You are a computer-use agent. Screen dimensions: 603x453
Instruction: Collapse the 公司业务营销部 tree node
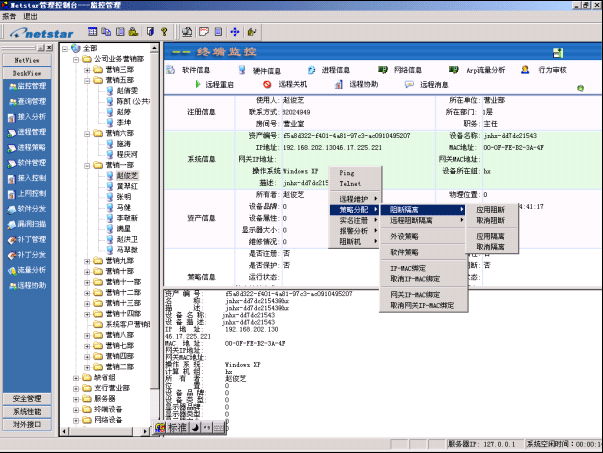[x=76, y=60]
